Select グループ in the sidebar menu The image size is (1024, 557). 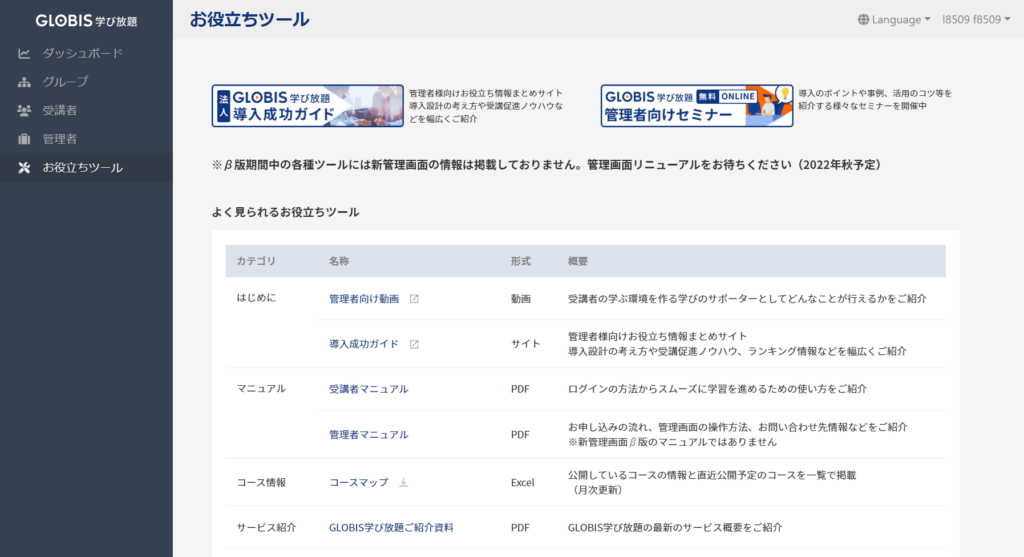coord(65,82)
